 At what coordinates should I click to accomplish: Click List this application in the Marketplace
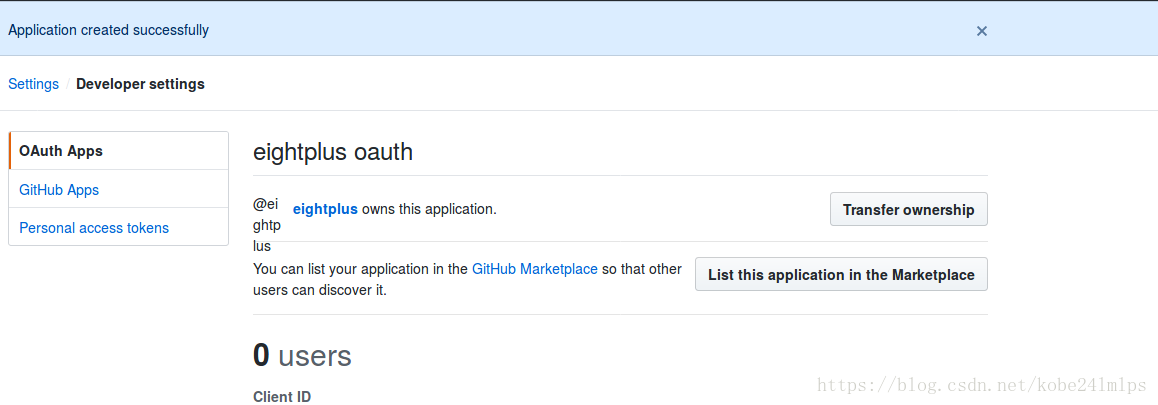[841, 274]
